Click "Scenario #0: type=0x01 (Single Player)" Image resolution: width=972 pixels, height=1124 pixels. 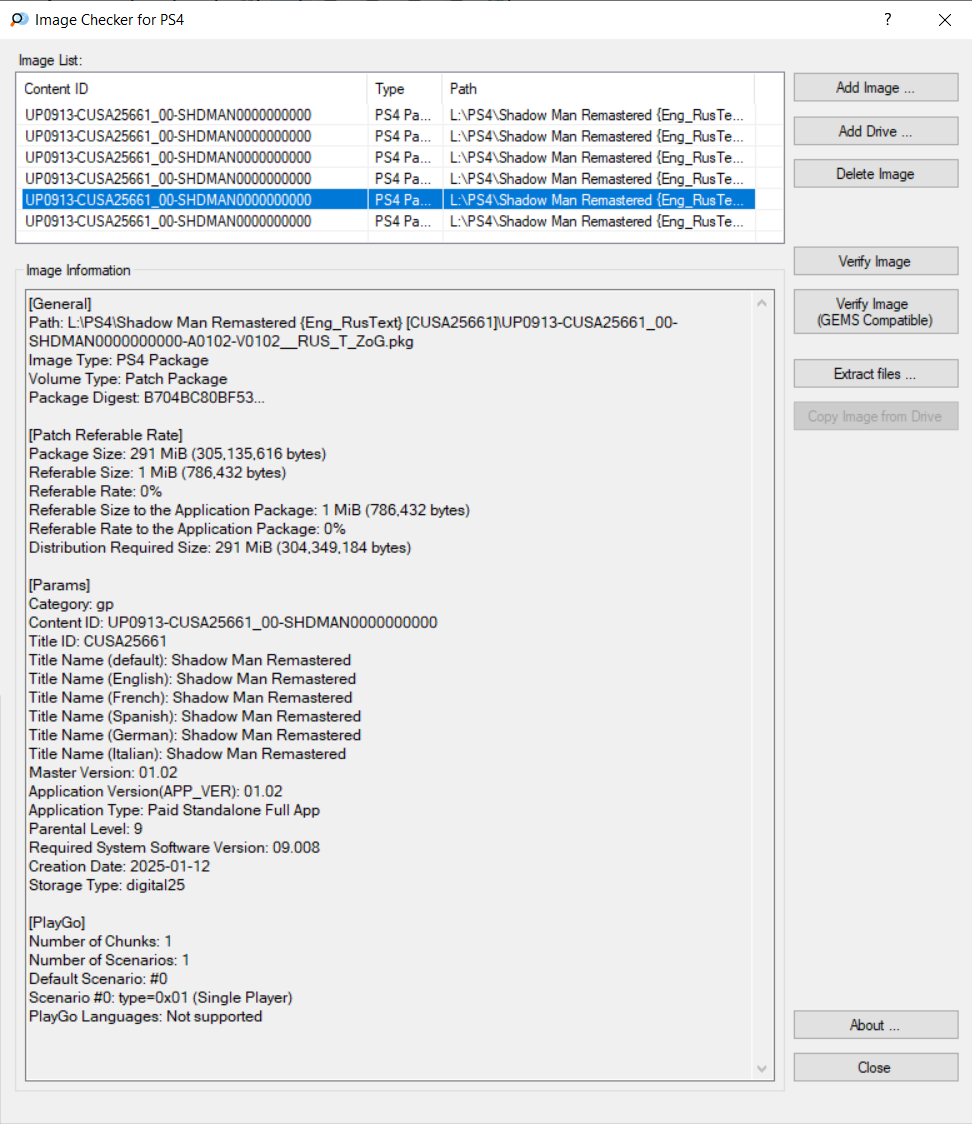(x=161, y=998)
